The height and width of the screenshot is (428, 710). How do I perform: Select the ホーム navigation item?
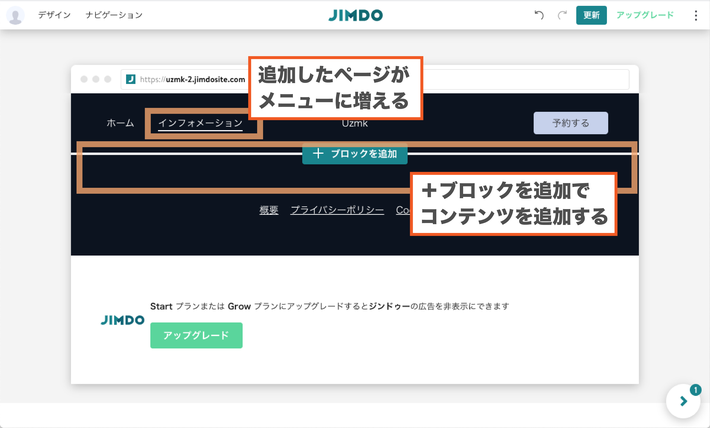click(x=120, y=123)
